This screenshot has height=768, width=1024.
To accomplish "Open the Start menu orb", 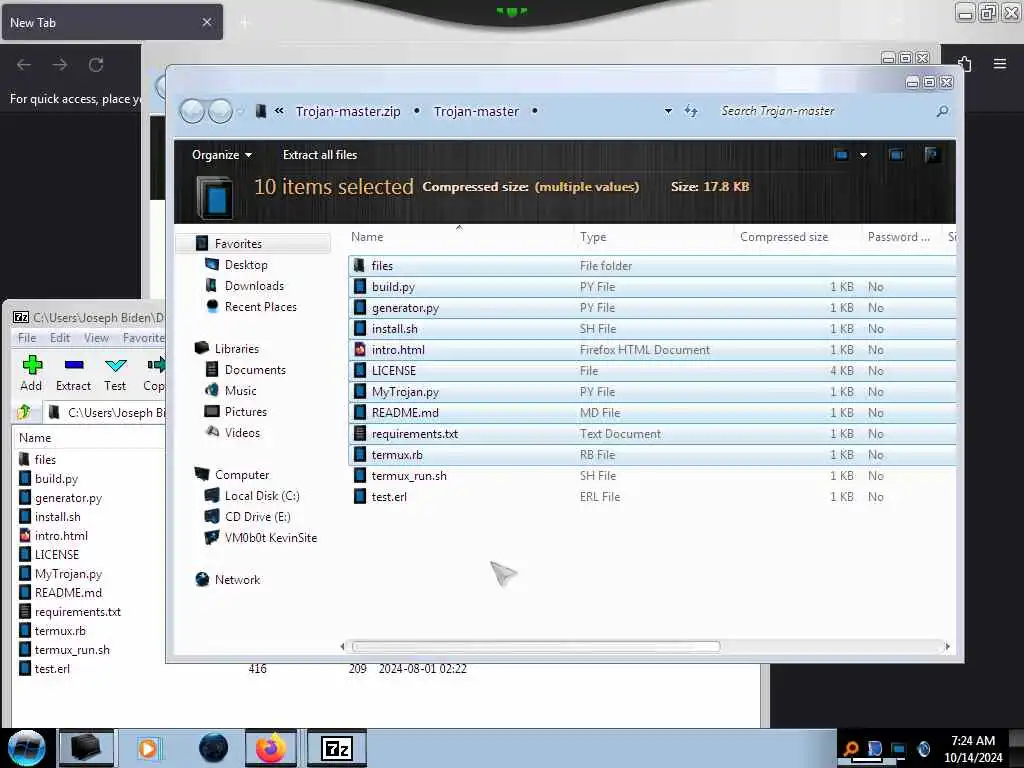I will [27, 748].
